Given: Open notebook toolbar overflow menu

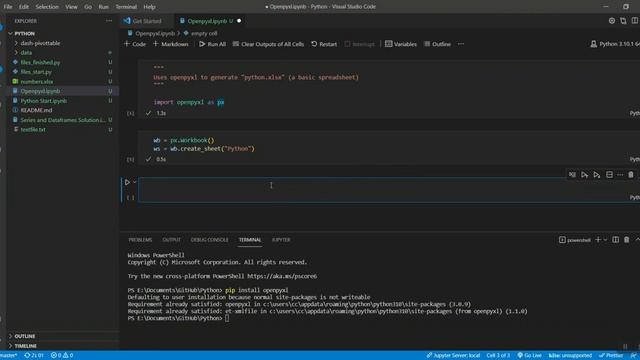Looking at the screenshot, I should coord(461,44).
